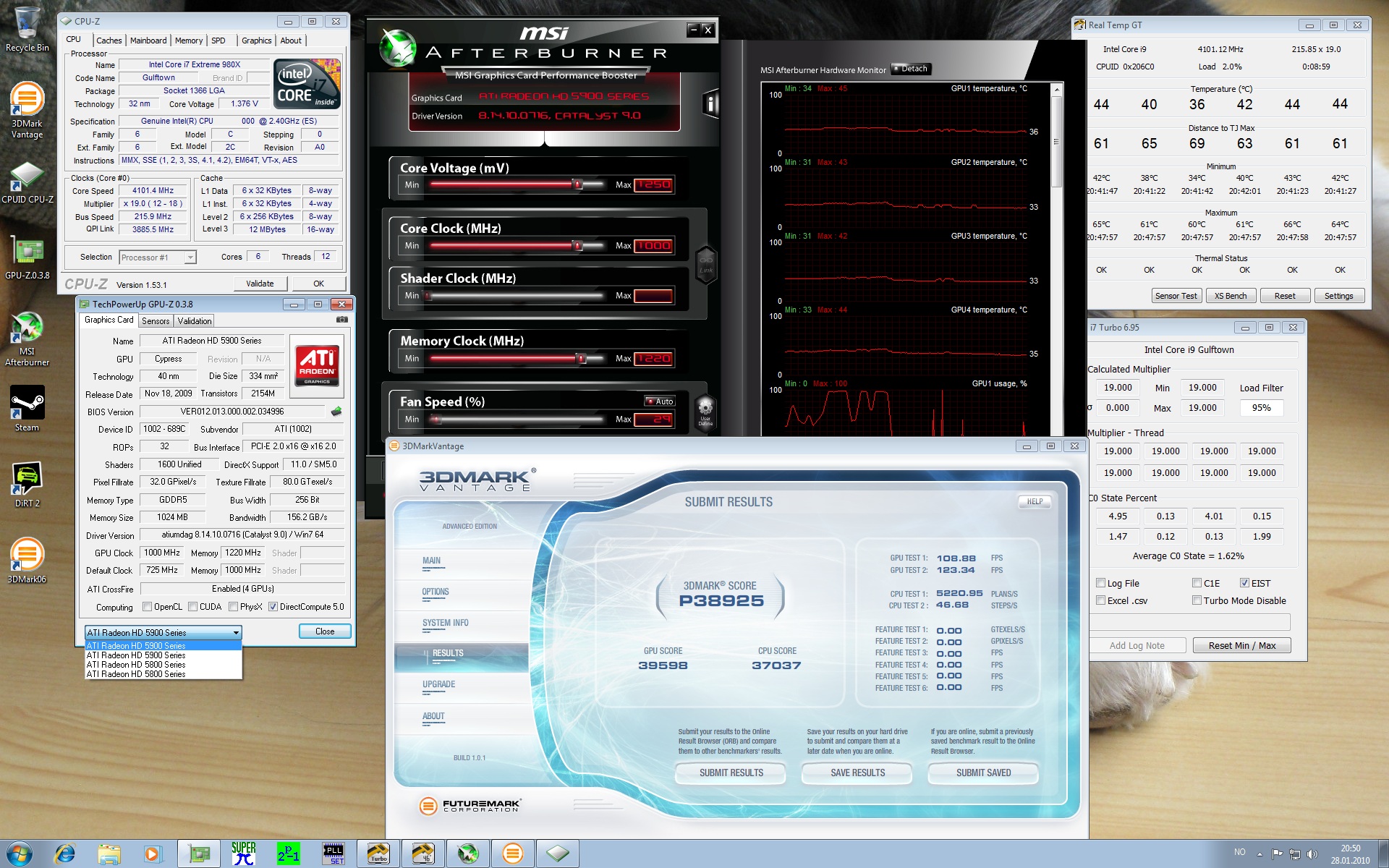Open the Mainboard tab in CPU-Z
This screenshot has height=868, width=1389.
coord(148,41)
